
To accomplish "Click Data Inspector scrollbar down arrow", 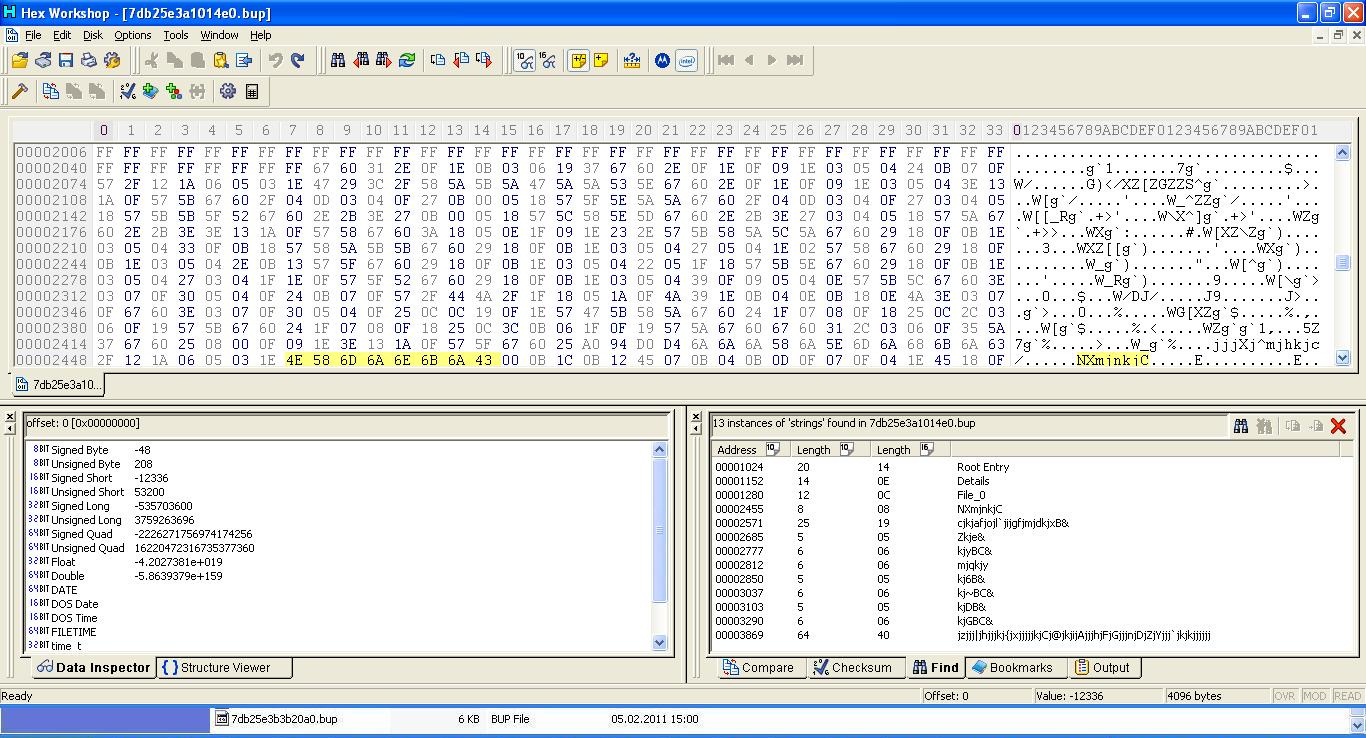I will [659, 643].
